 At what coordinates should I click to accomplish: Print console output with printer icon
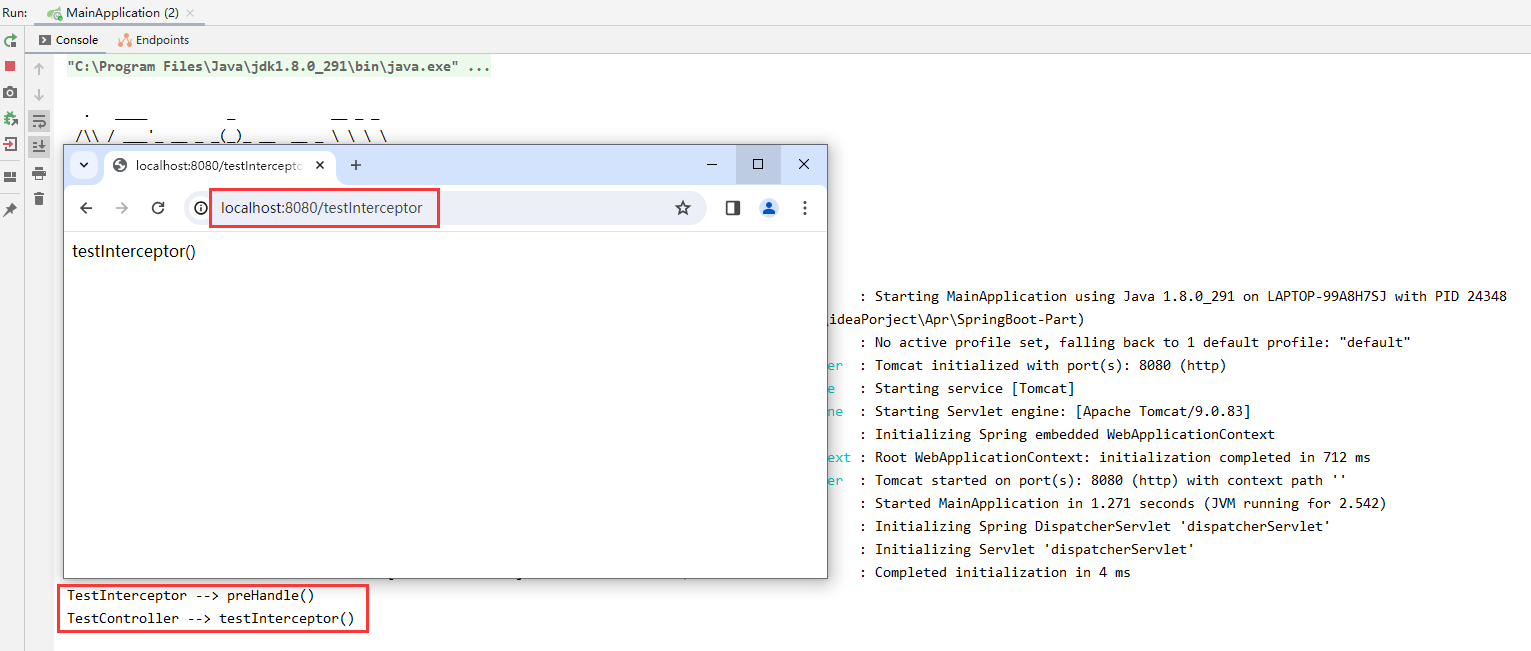coord(39,173)
